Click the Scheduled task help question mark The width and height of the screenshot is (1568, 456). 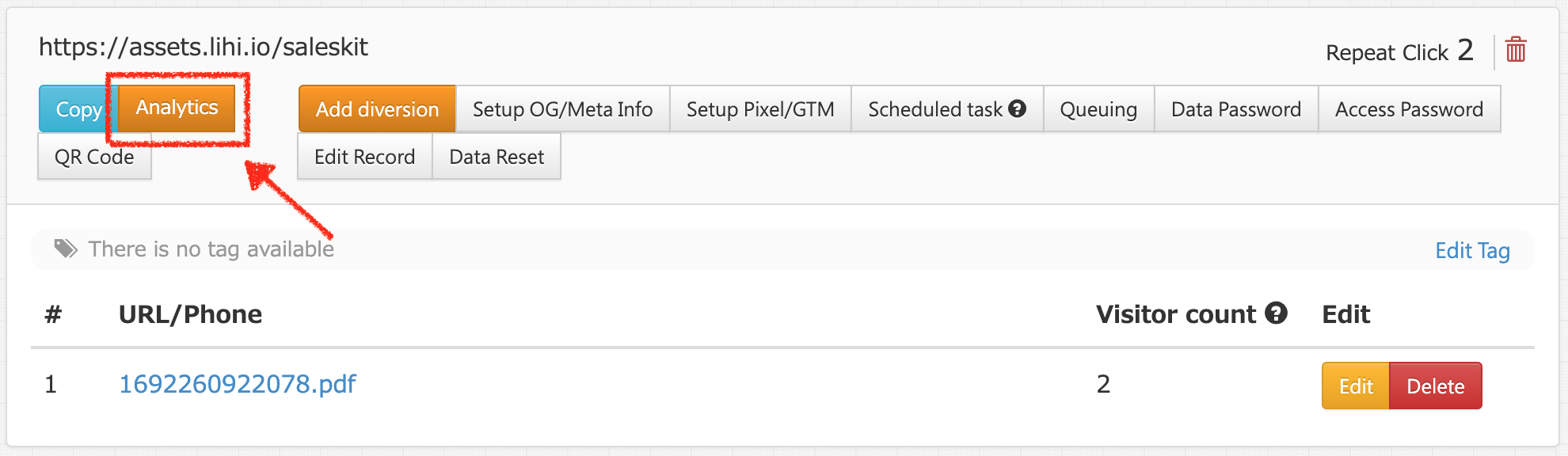click(x=1018, y=108)
